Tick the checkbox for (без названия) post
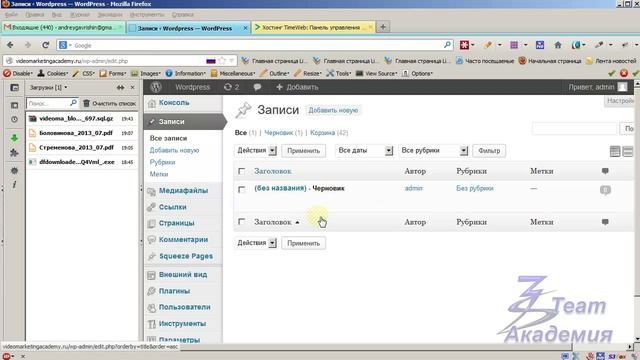640x360 pixels. click(242, 189)
